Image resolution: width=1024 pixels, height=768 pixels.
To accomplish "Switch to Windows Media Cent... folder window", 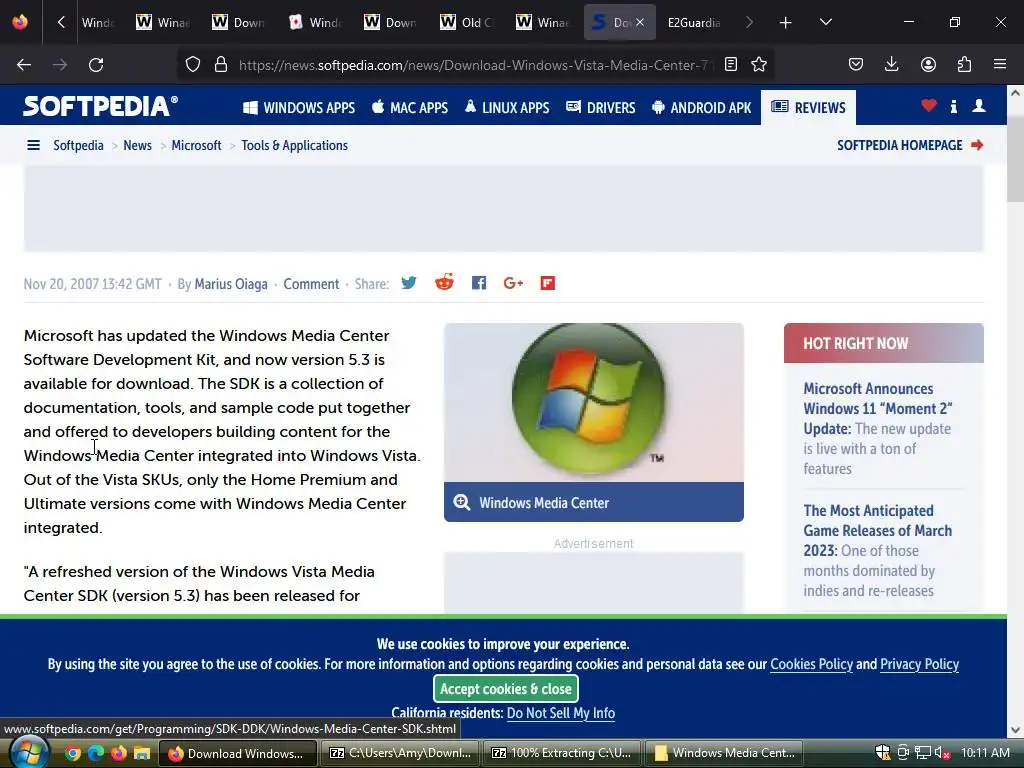I will pos(725,754).
